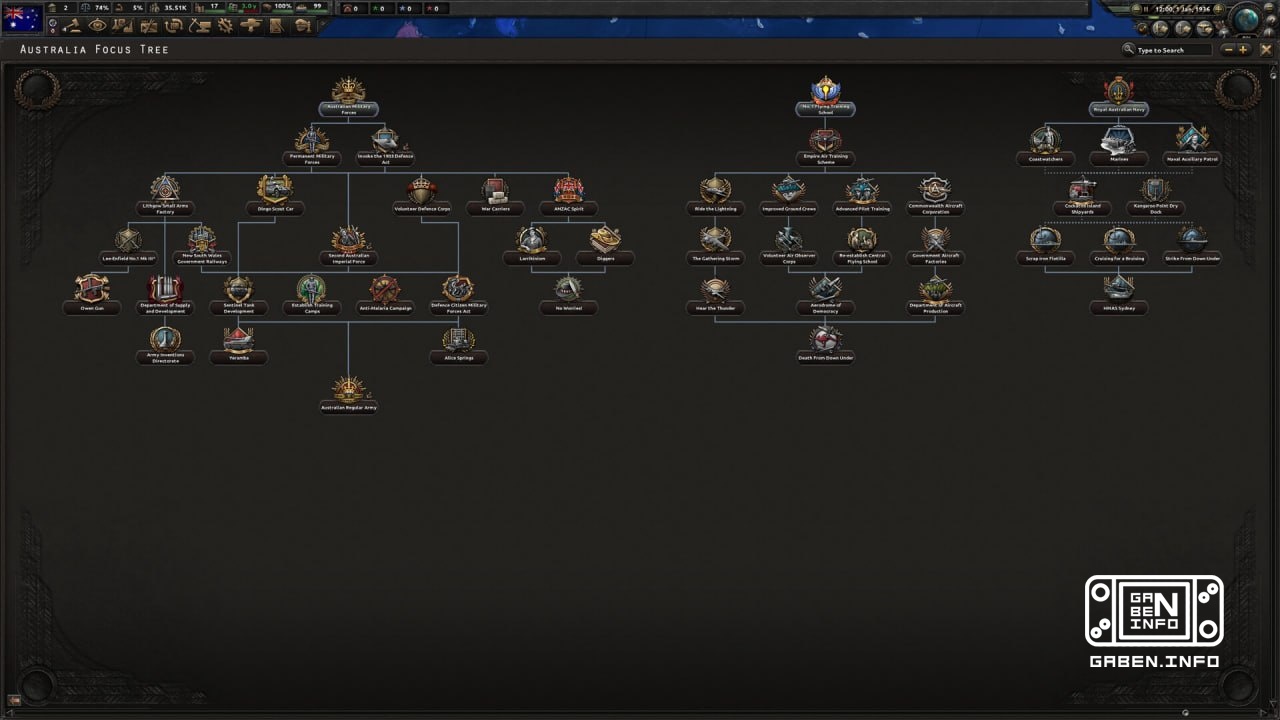
Task: Select the Hear the Thunder focus
Action: coord(715,295)
